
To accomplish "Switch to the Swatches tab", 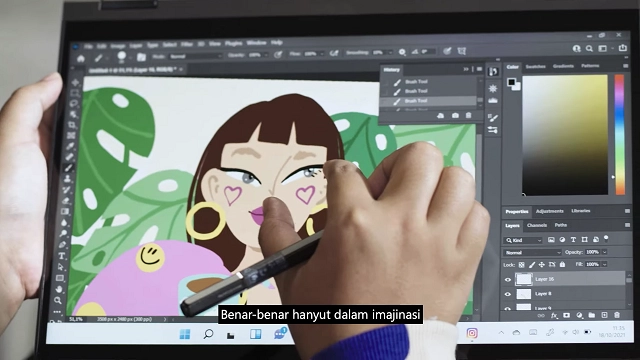I will click(x=536, y=67).
